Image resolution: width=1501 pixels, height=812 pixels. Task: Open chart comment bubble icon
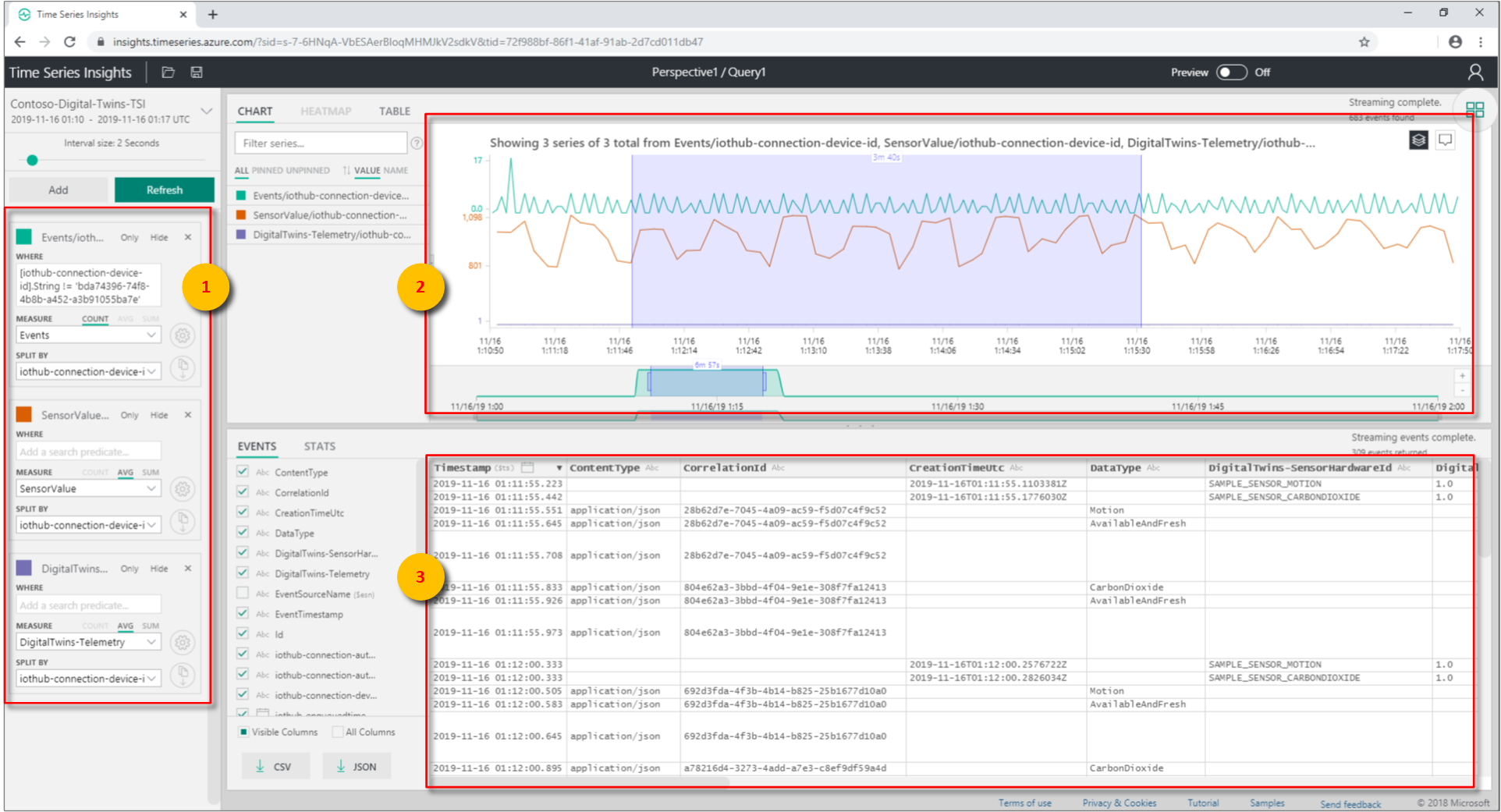coord(1445,140)
